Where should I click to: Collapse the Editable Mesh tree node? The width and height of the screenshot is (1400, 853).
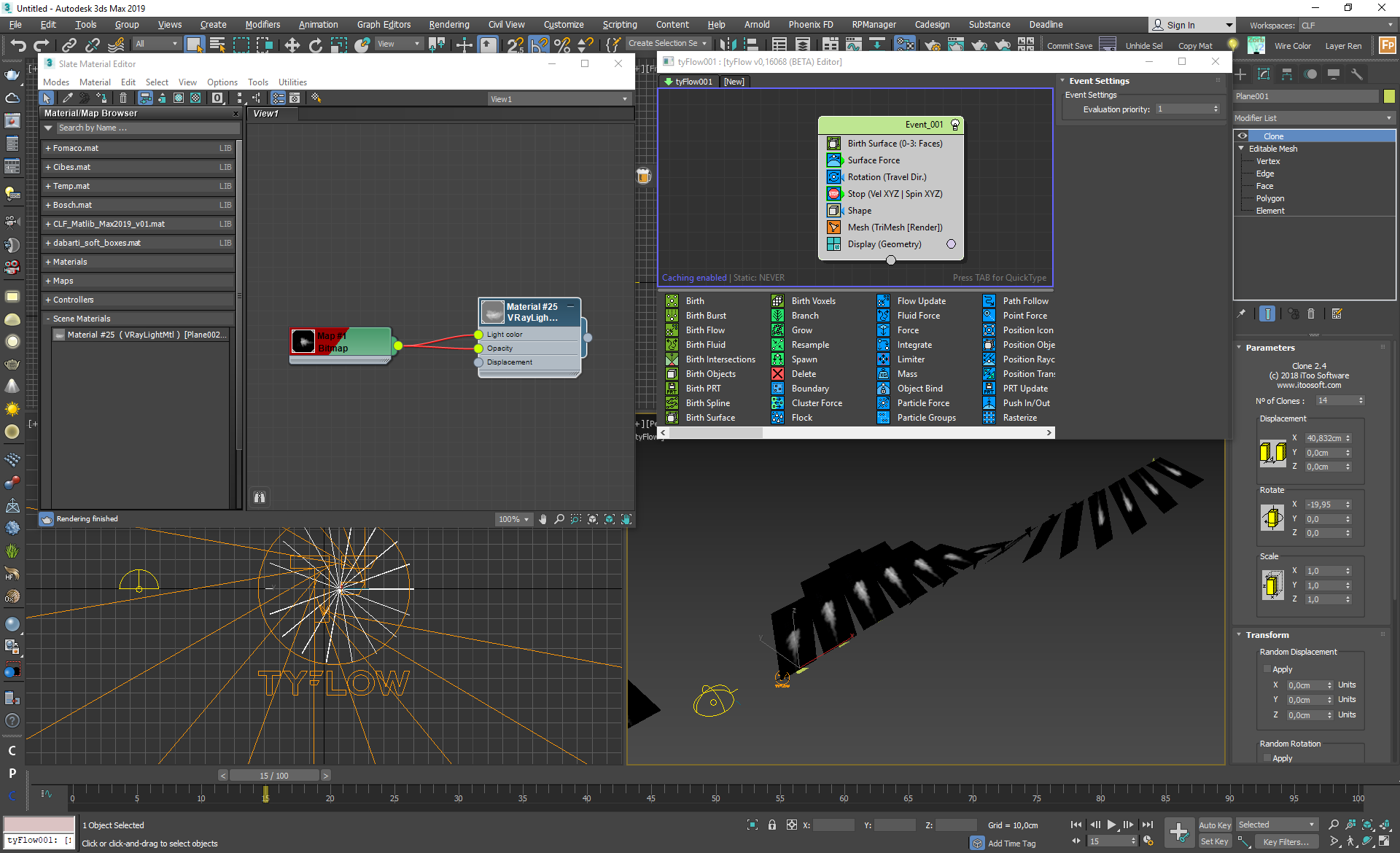tap(1241, 149)
